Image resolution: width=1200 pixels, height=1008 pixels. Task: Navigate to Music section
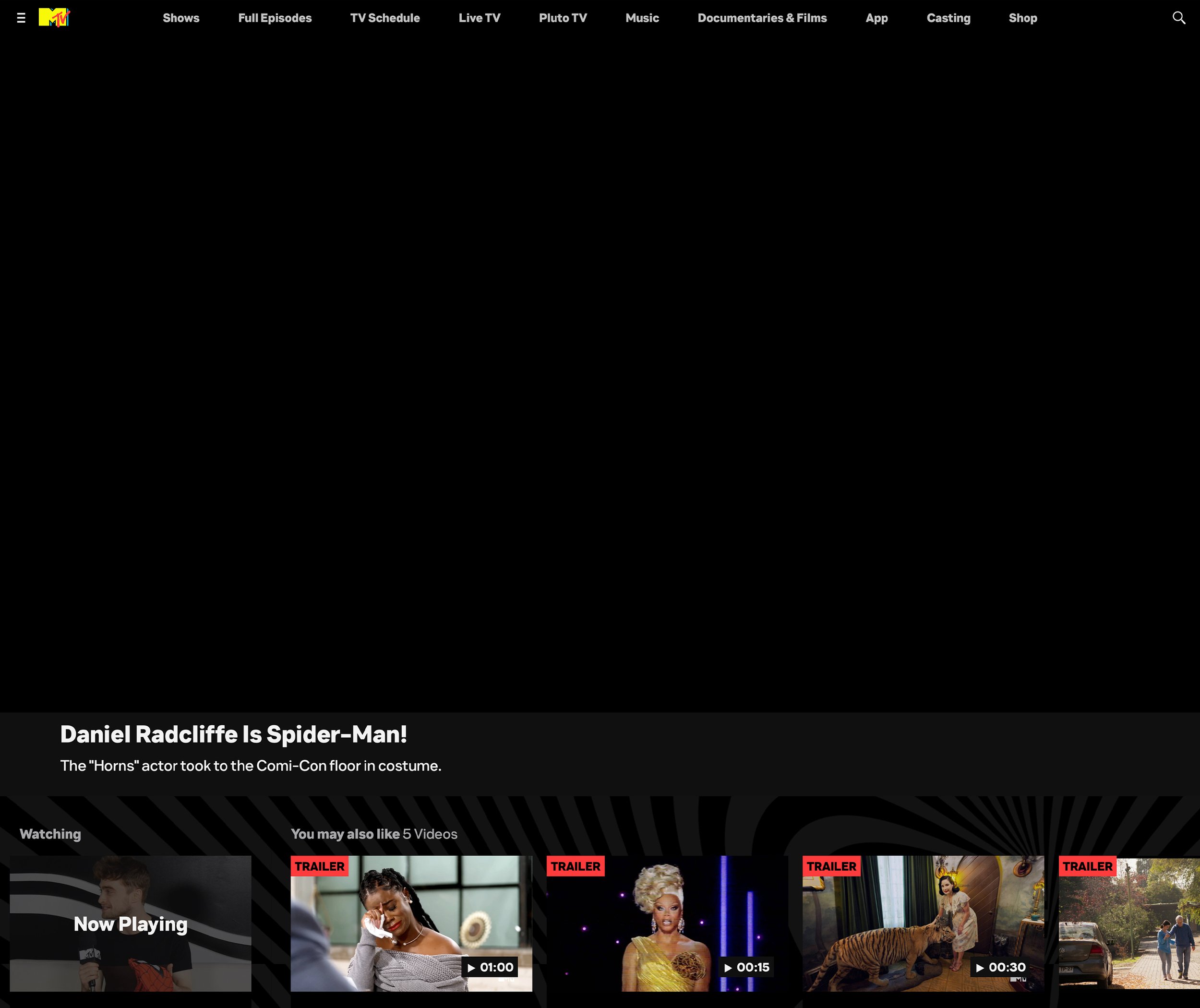[642, 18]
